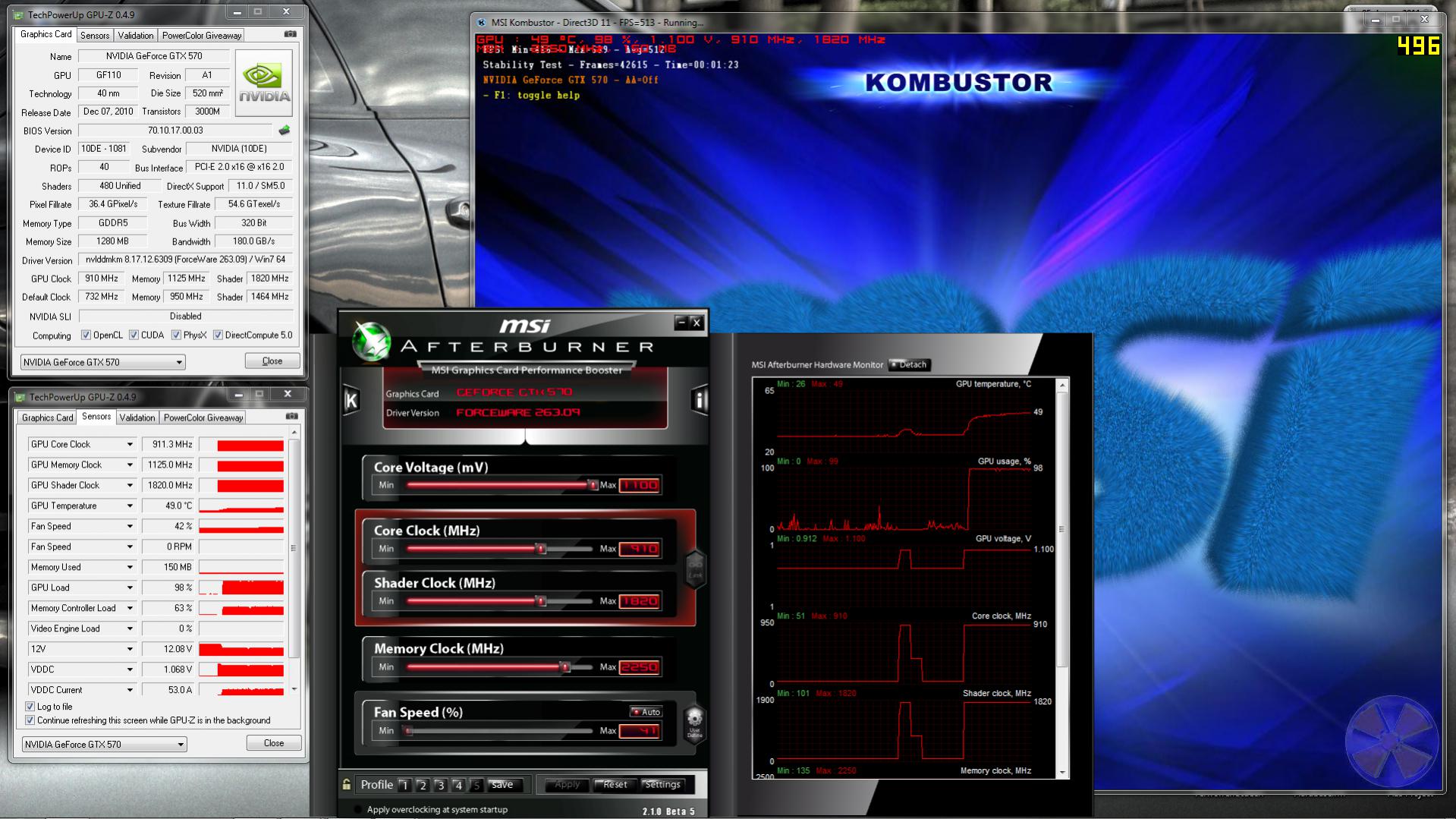1456x819 pixels.
Task: Open the Video Engine Load sensor dropdown
Action: 130,629
